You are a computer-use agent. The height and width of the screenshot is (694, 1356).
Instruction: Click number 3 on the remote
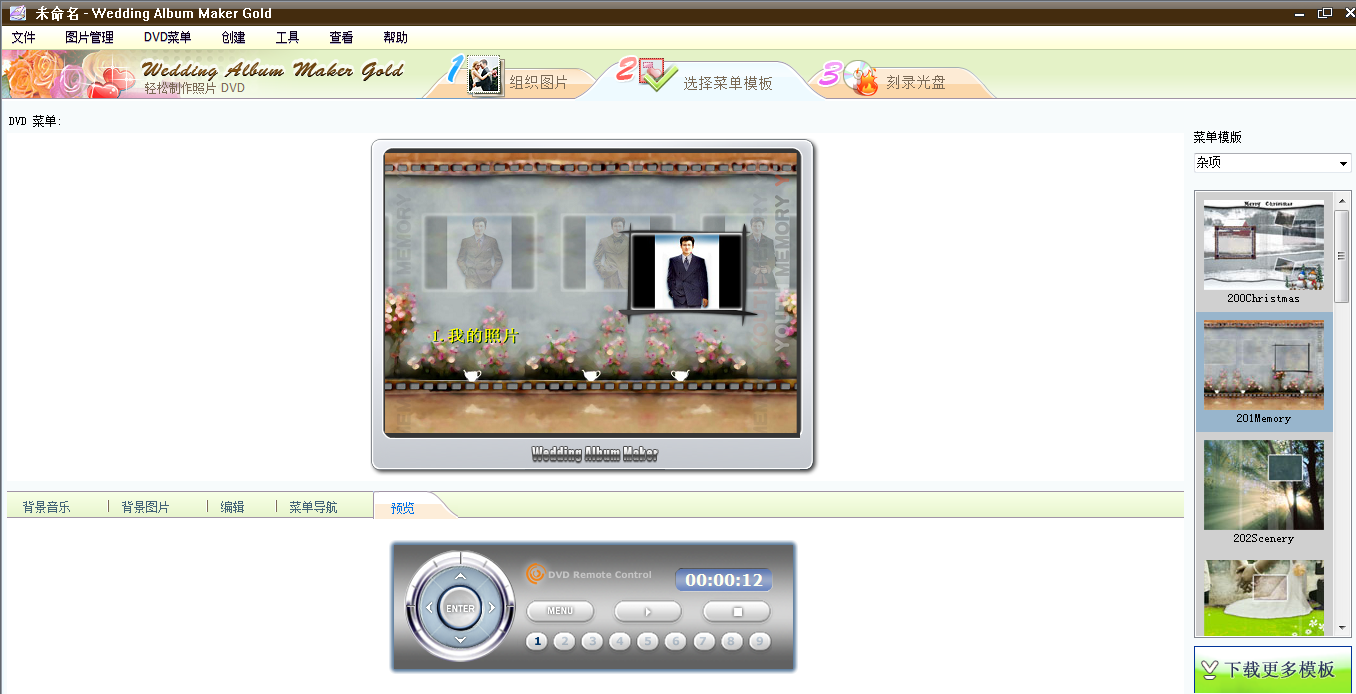[x=593, y=641]
